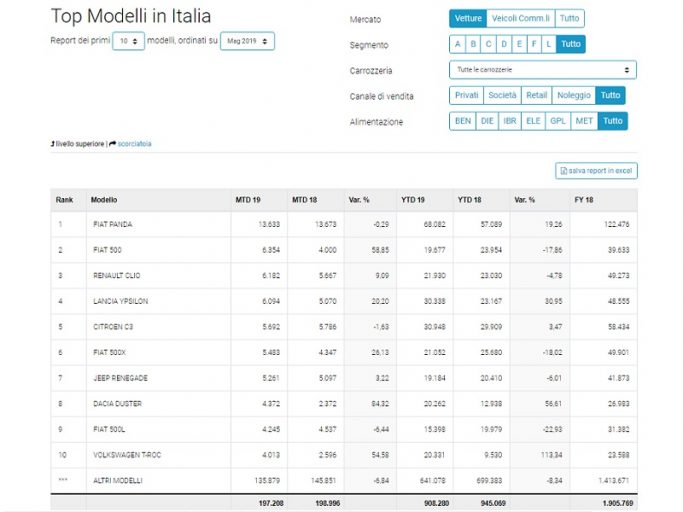Choose segment F
This screenshot has width=683, height=512.
(x=534, y=44)
